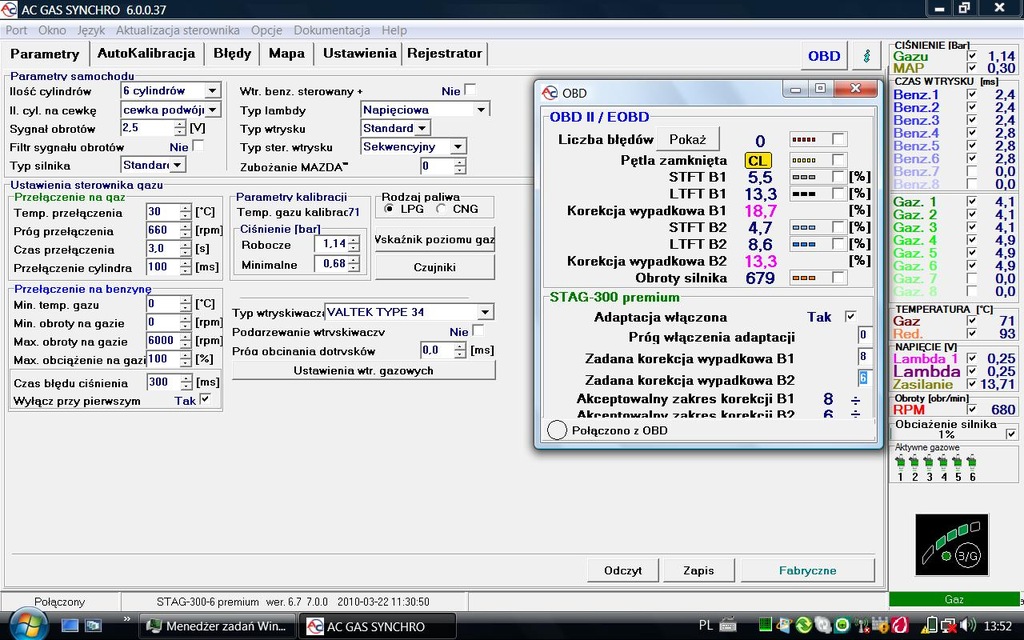This screenshot has width=1024, height=640.
Task: Open the Typ wtrysku dropdown
Action: pyautogui.click(x=422, y=128)
